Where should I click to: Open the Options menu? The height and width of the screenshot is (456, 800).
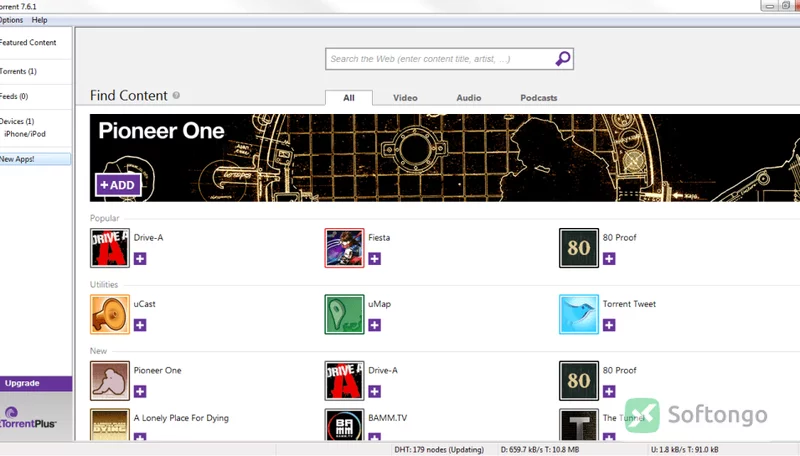(x=11, y=20)
